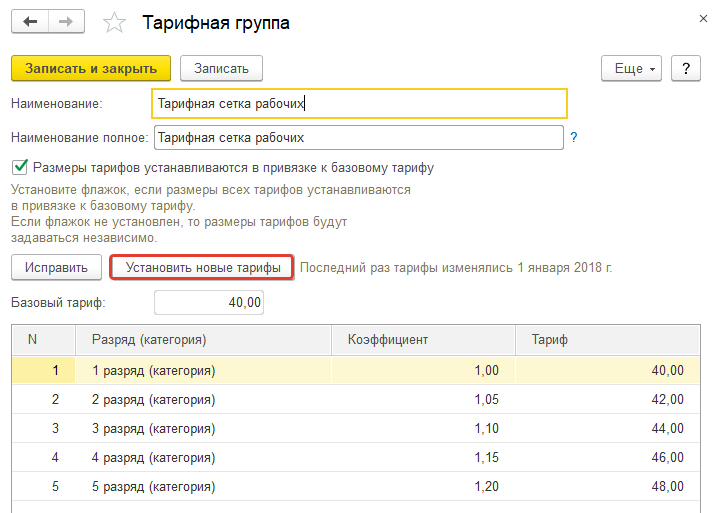
Task: Add form to favorites with star icon
Action: coord(115,22)
